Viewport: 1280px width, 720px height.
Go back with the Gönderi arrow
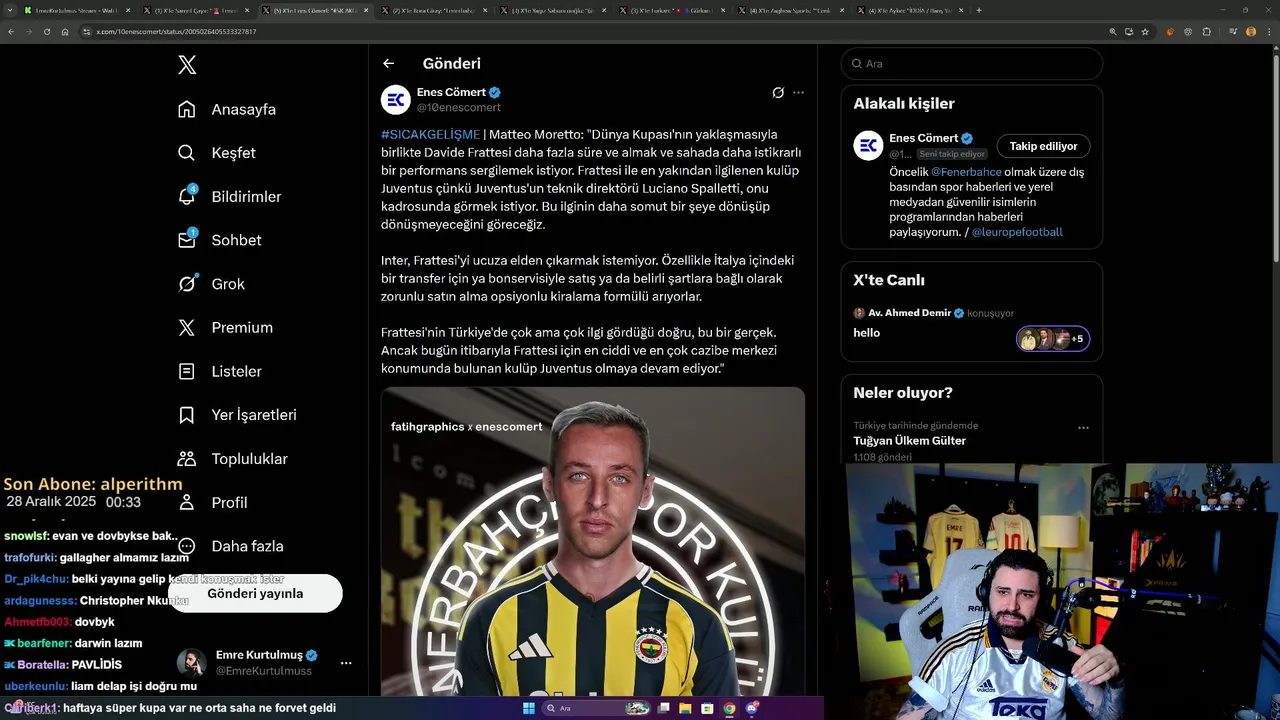pyautogui.click(x=389, y=63)
